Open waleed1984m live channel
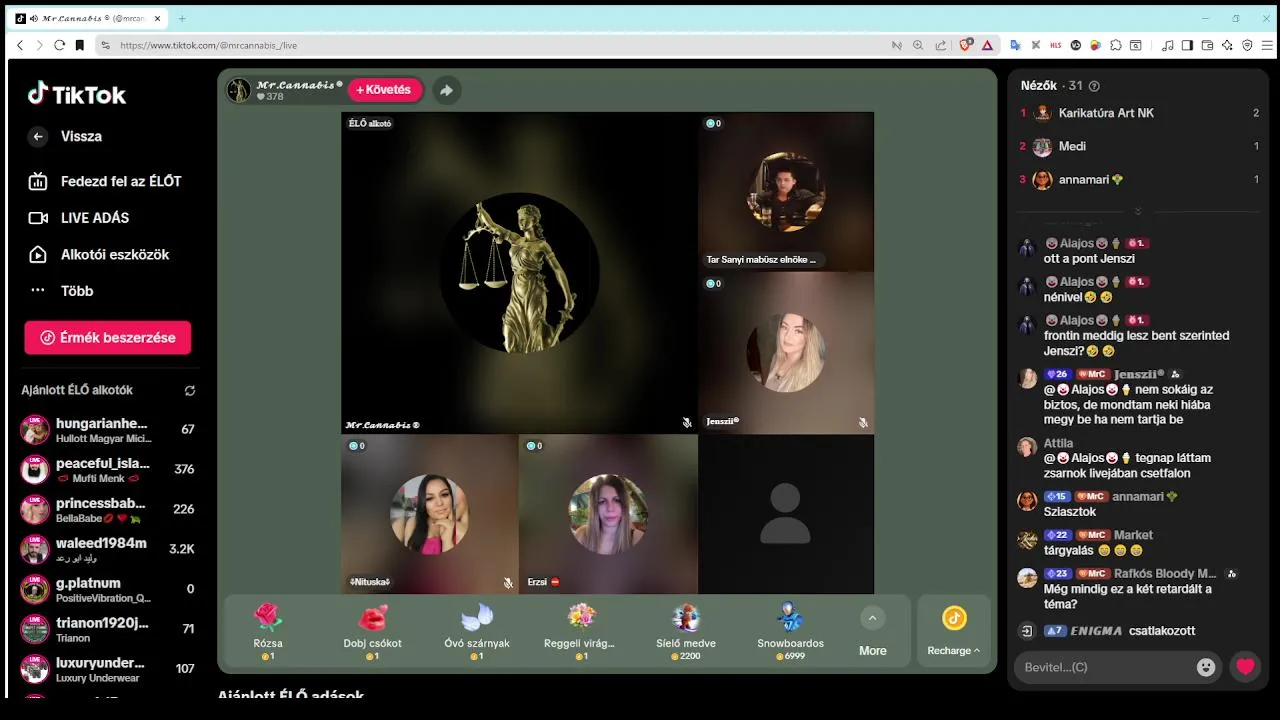Viewport: 1280px width, 720px height. [108, 550]
